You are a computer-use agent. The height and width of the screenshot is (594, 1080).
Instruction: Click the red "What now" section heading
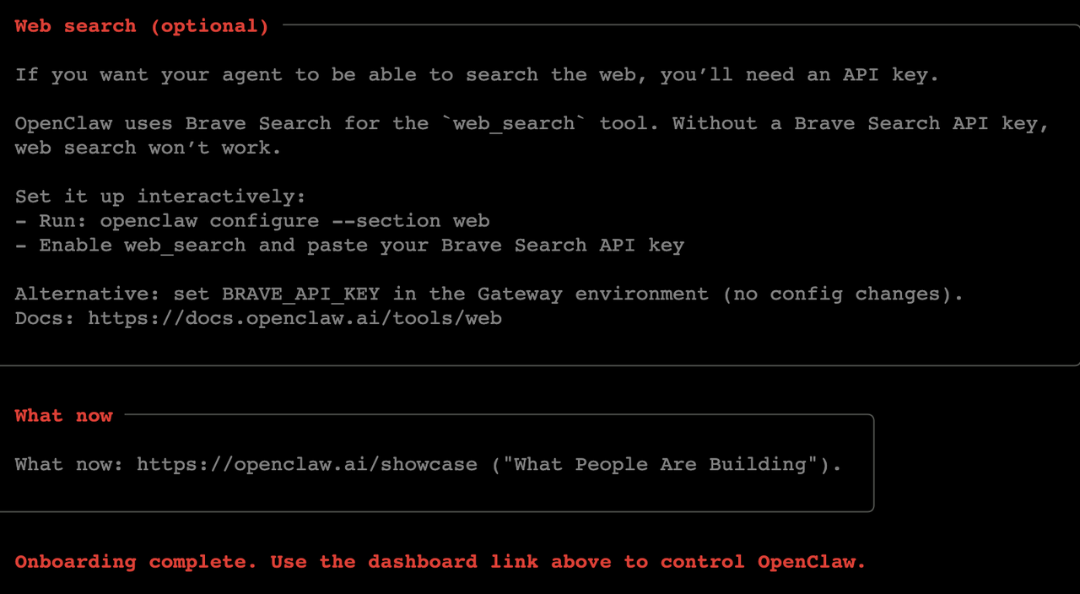[x=64, y=416]
